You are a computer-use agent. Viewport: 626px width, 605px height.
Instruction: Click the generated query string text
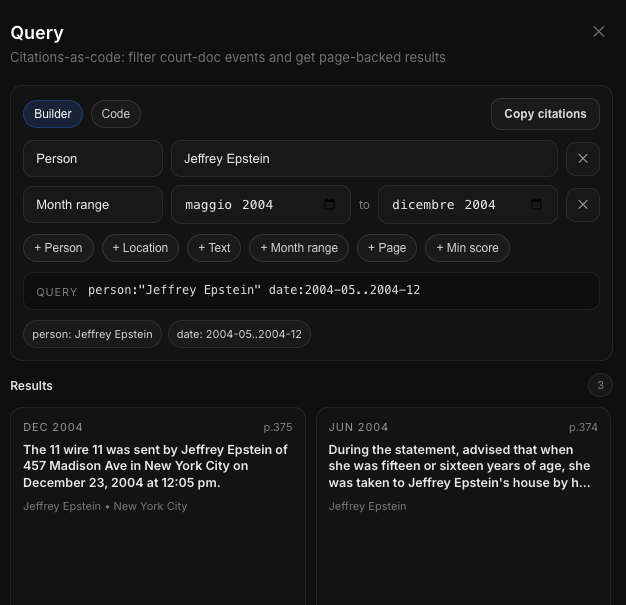tap(254, 290)
